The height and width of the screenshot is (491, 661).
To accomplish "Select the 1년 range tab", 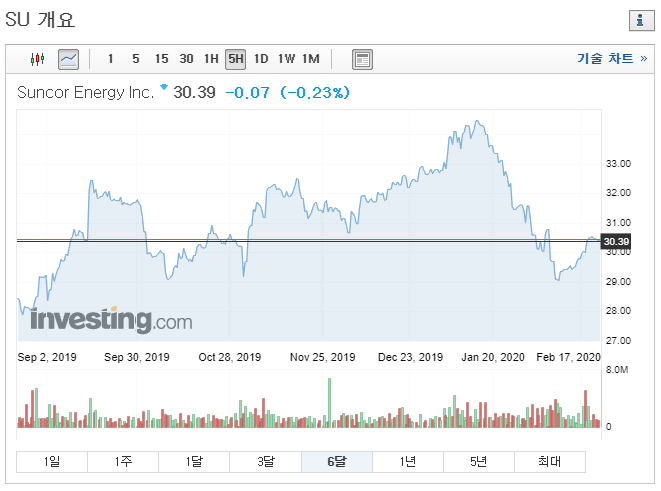I will [408, 461].
